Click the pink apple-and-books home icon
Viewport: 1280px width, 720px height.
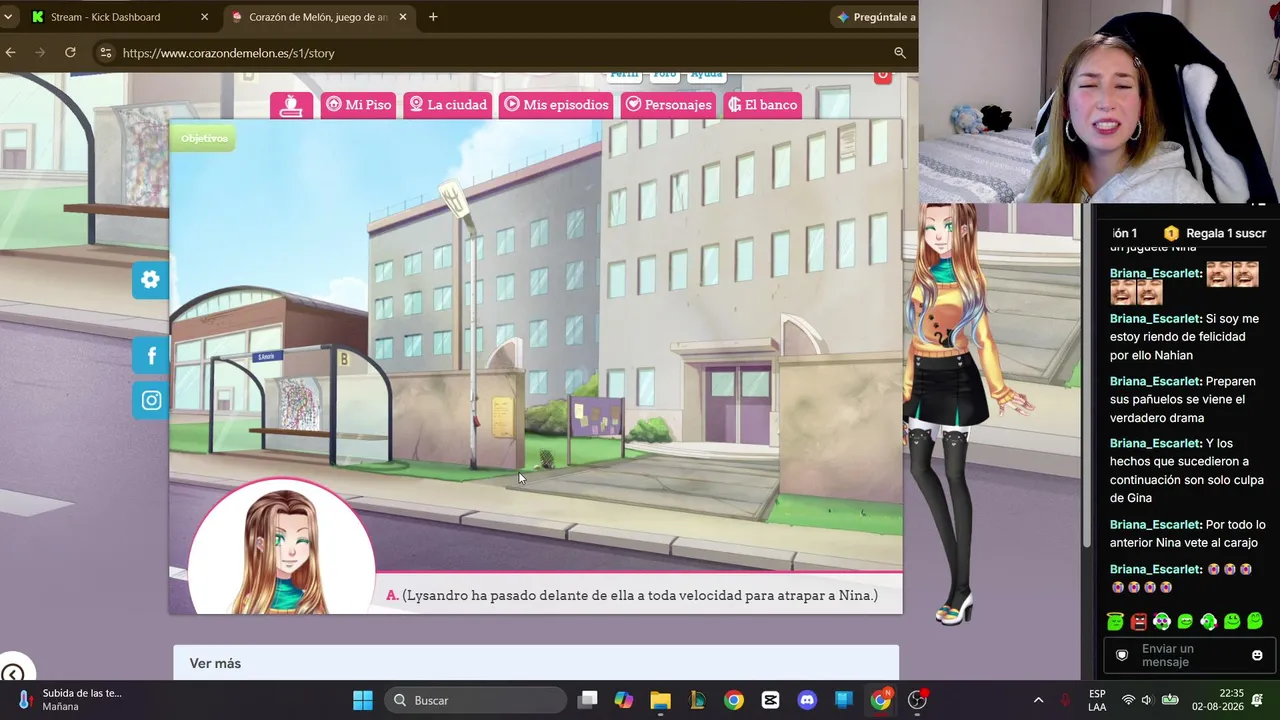coord(291,105)
